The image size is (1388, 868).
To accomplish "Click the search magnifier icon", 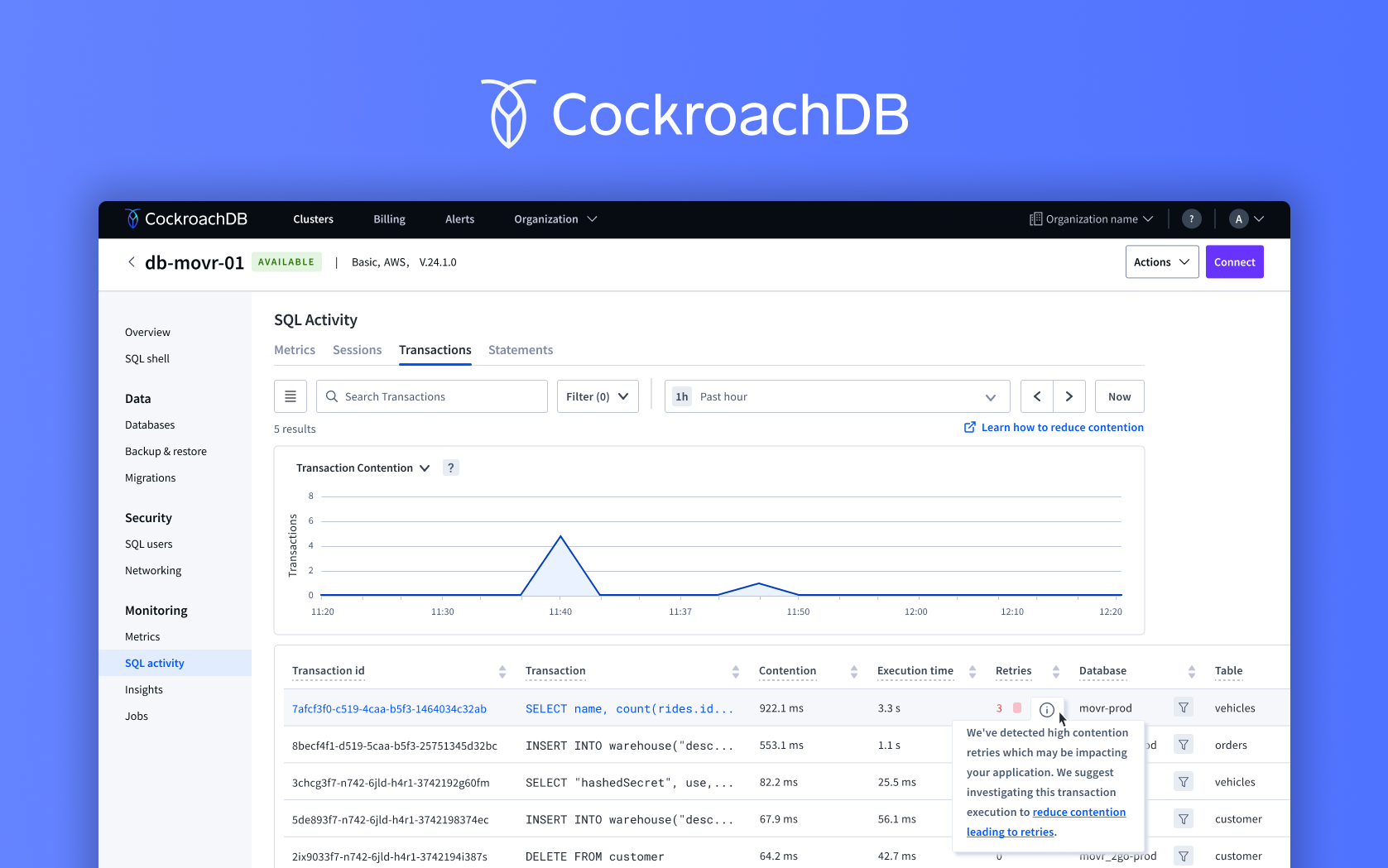I will 332,396.
